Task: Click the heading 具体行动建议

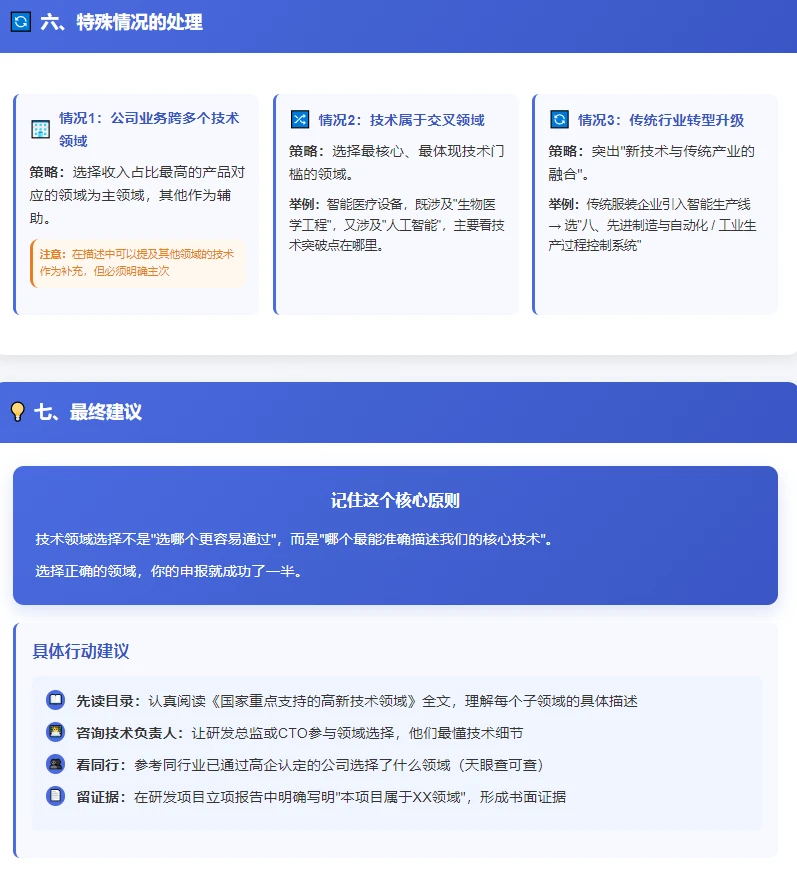Action: point(81,651)
